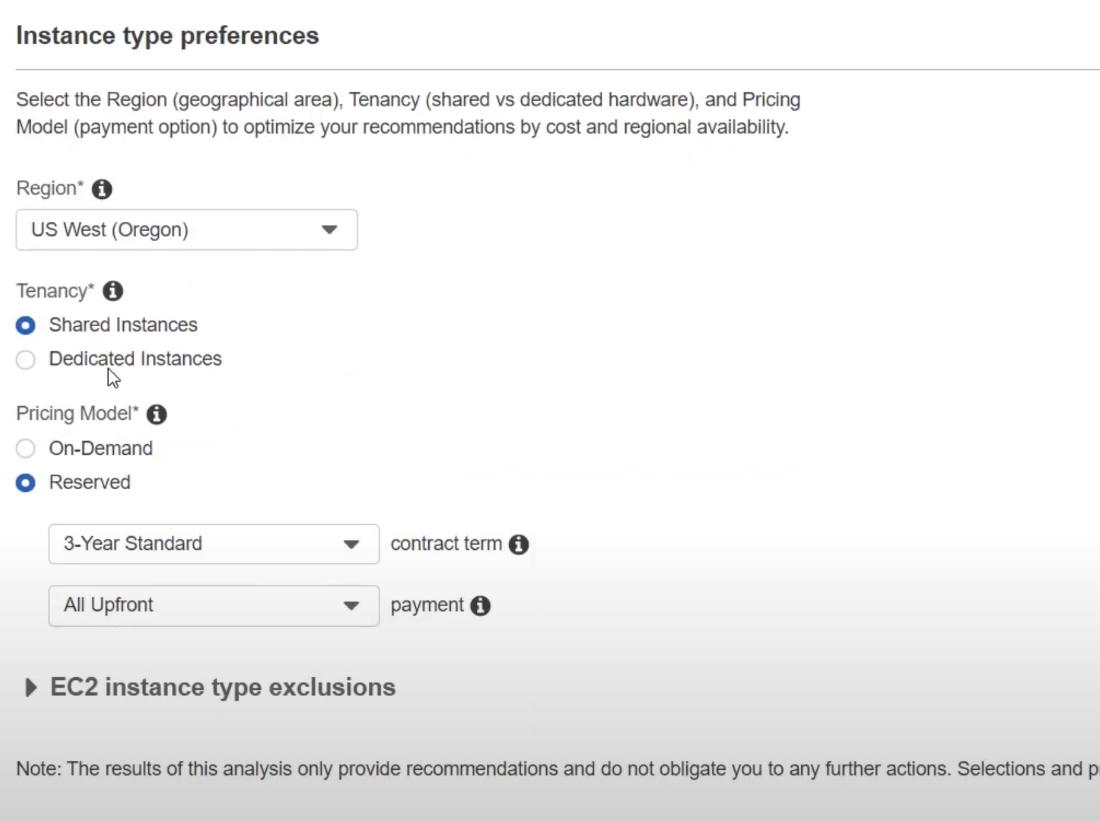Expand EC2 instance type exclusions section

coord(222,687)
